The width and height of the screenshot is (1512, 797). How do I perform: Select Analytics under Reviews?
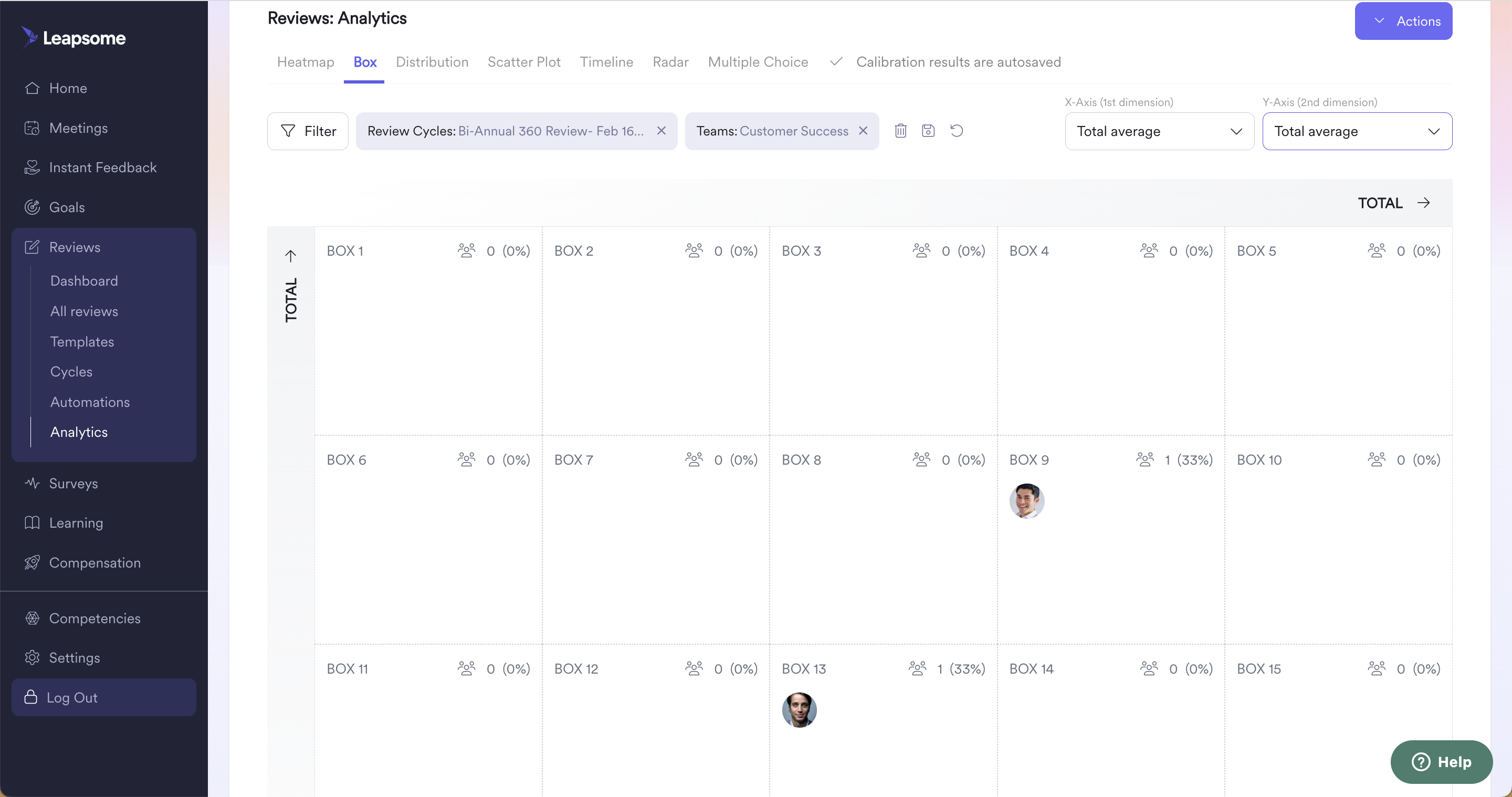(x=79, y=432)
